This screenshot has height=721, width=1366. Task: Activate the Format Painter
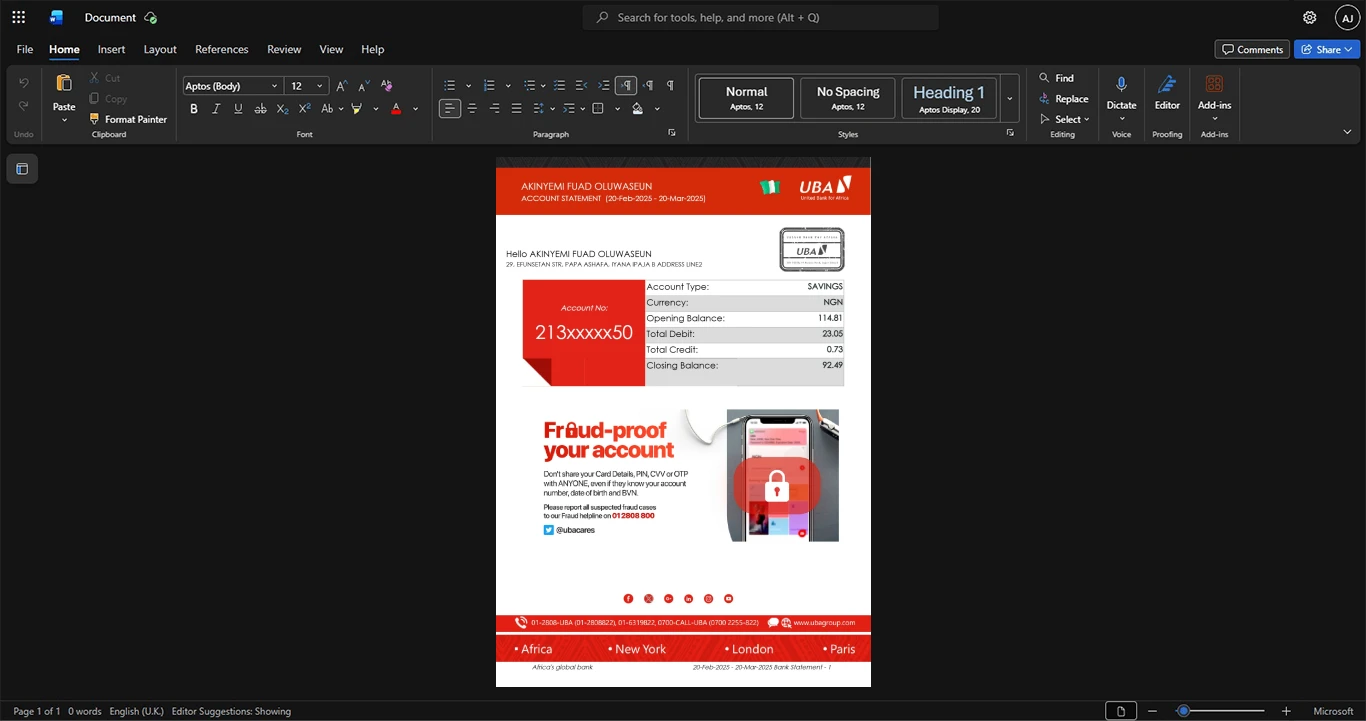(128, 119)
